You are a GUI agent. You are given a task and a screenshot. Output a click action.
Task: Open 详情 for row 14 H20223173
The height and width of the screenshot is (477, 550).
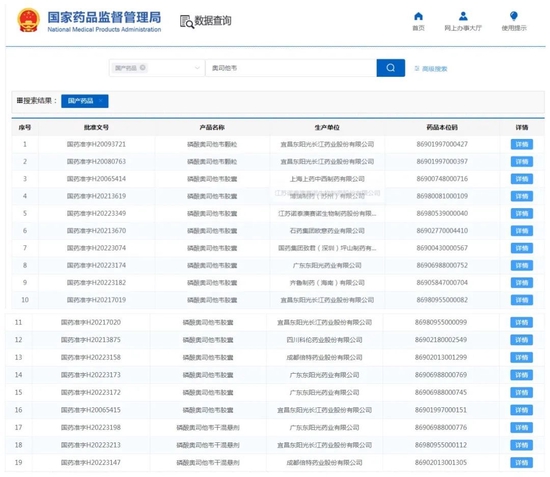click(x=521, y=375)
